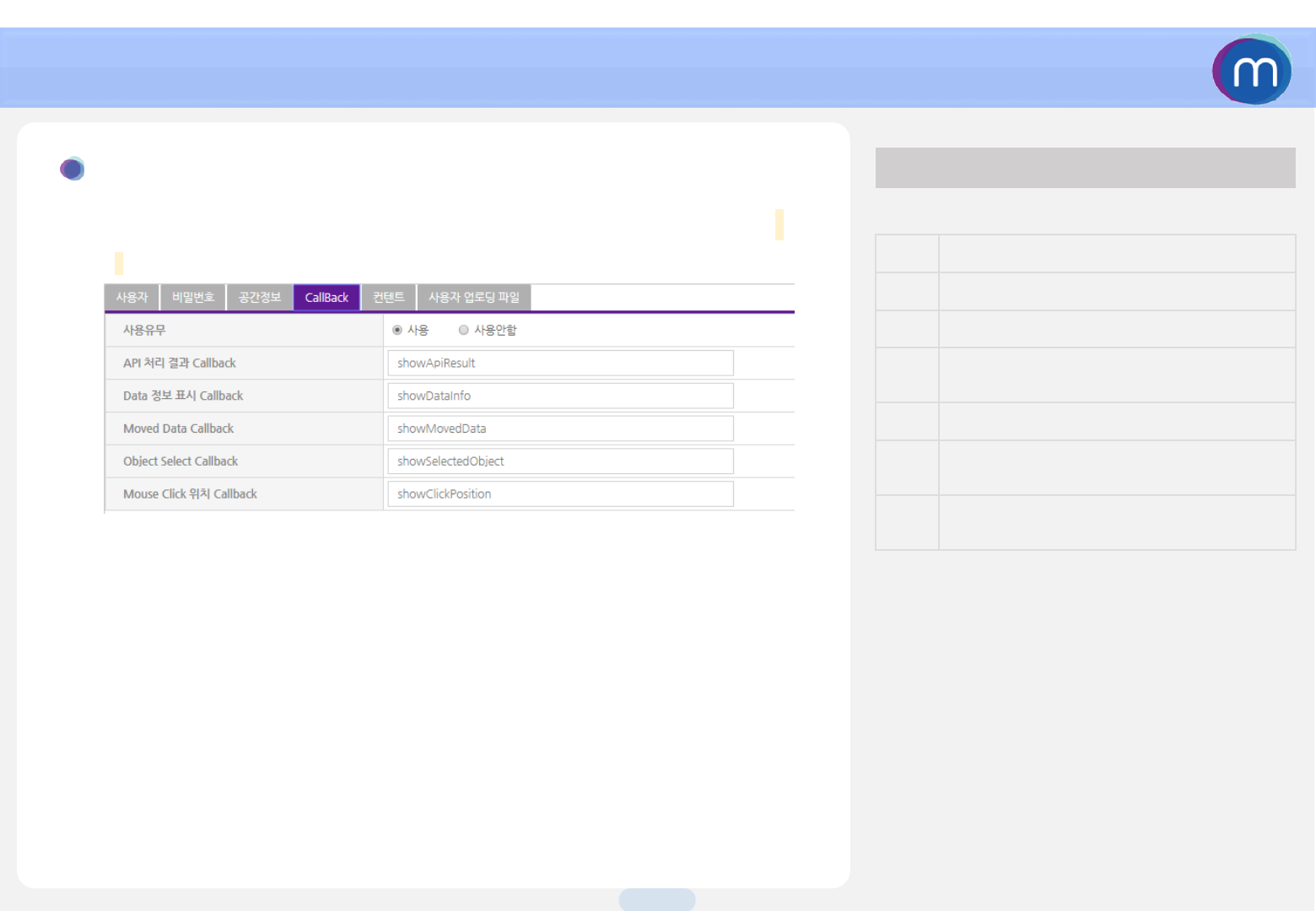1316x911 pixels.
Task: Select the CallBack tab
Action: pos(326,297)
